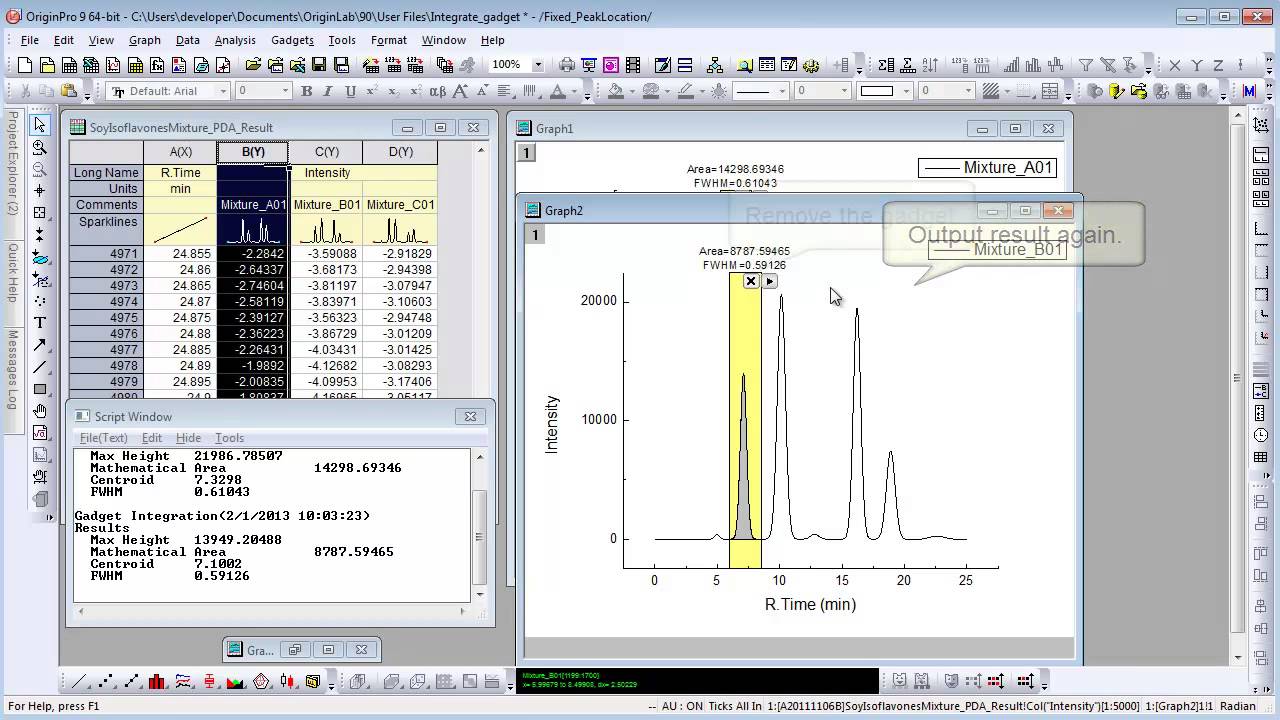Toggle Italic formatting
This screenshot has width=1280, height=720.
(x=328, y=91)
